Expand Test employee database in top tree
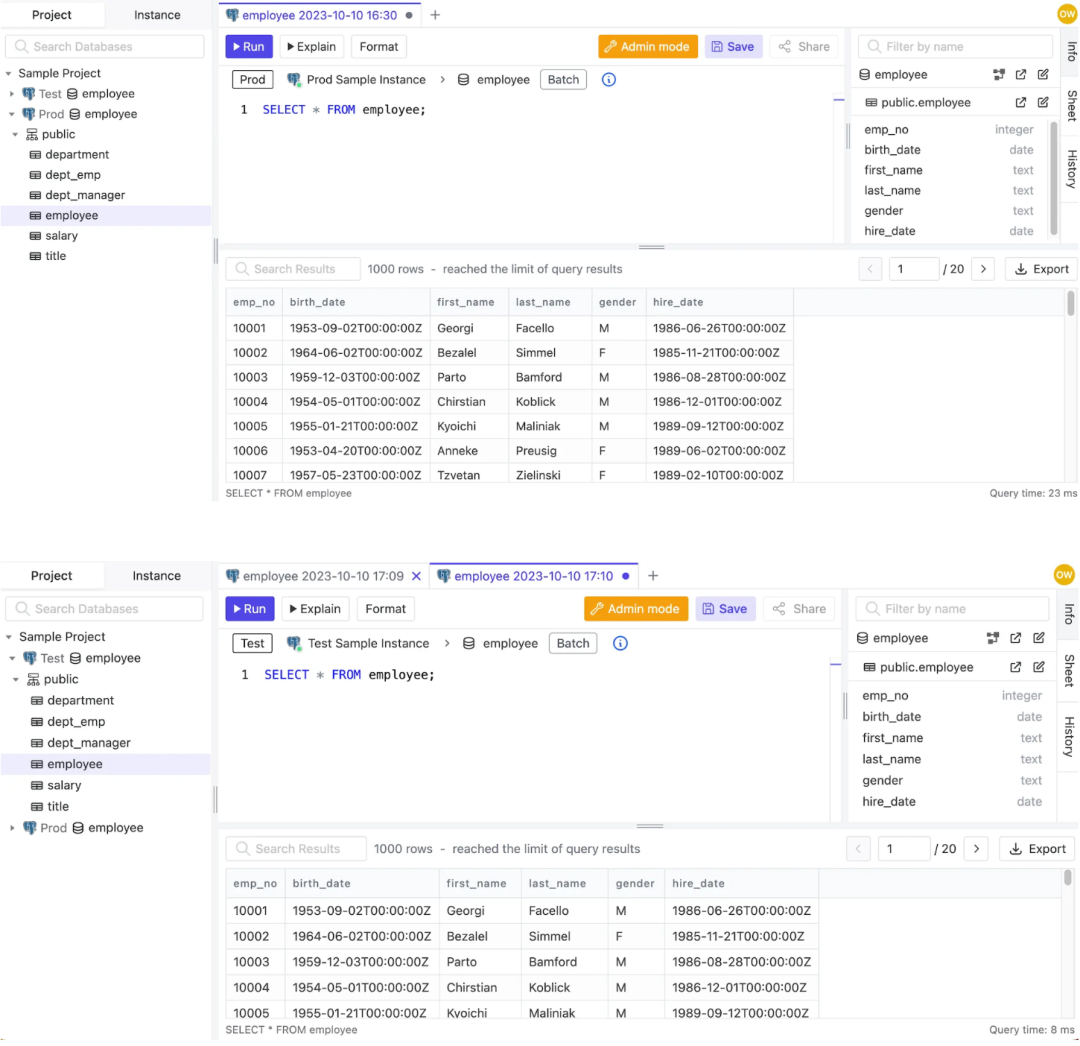1080x1046 pixels. point(11,94)
